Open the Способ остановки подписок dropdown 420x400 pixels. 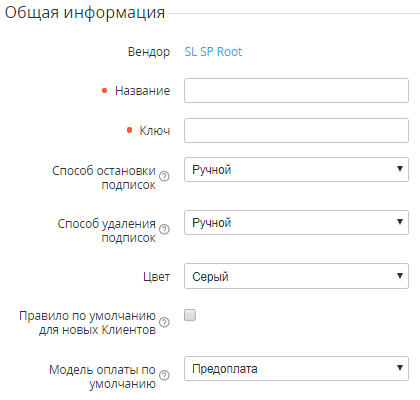coord(296,170)
